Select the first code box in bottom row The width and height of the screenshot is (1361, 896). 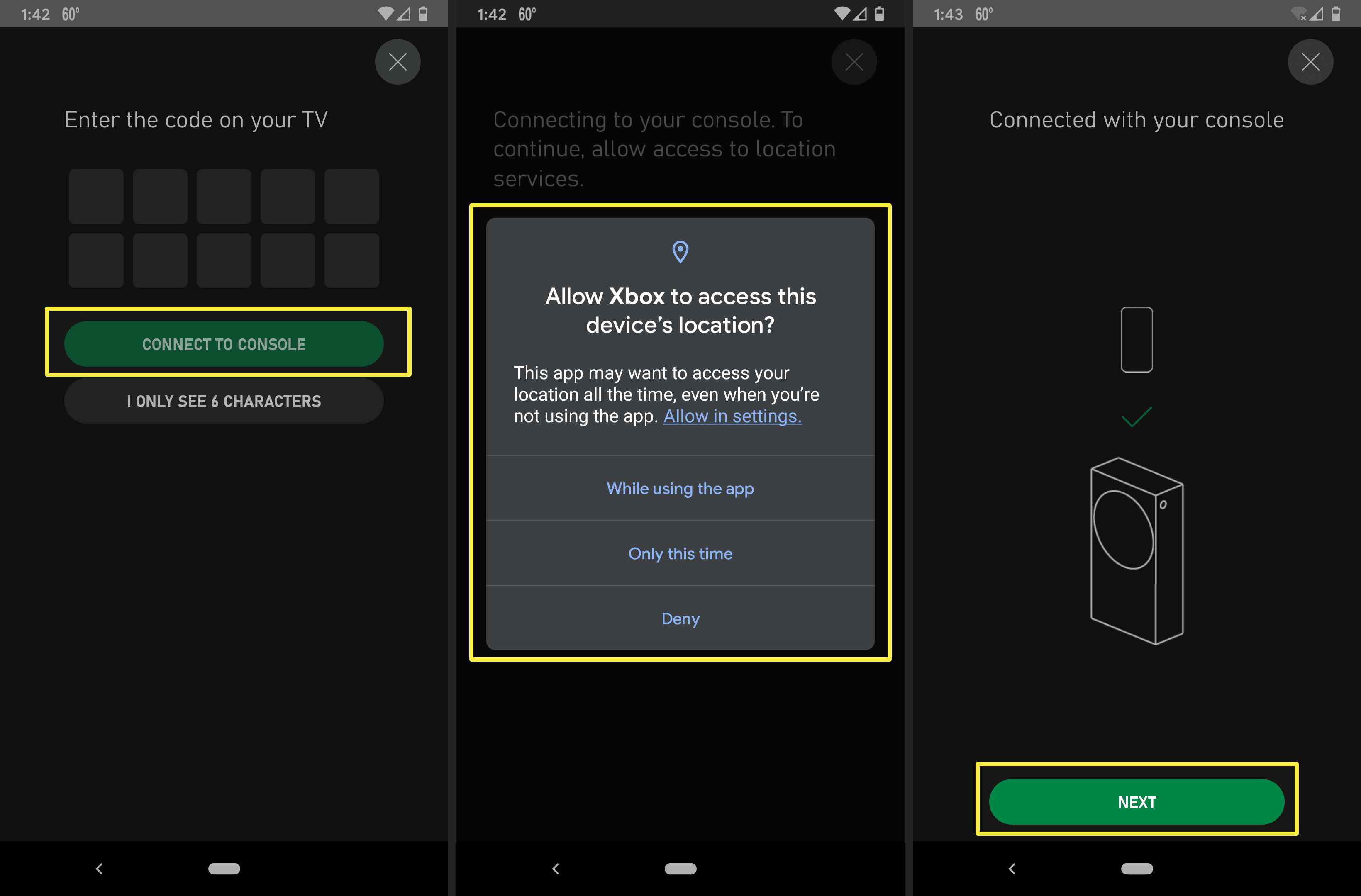tap(96, 260)
